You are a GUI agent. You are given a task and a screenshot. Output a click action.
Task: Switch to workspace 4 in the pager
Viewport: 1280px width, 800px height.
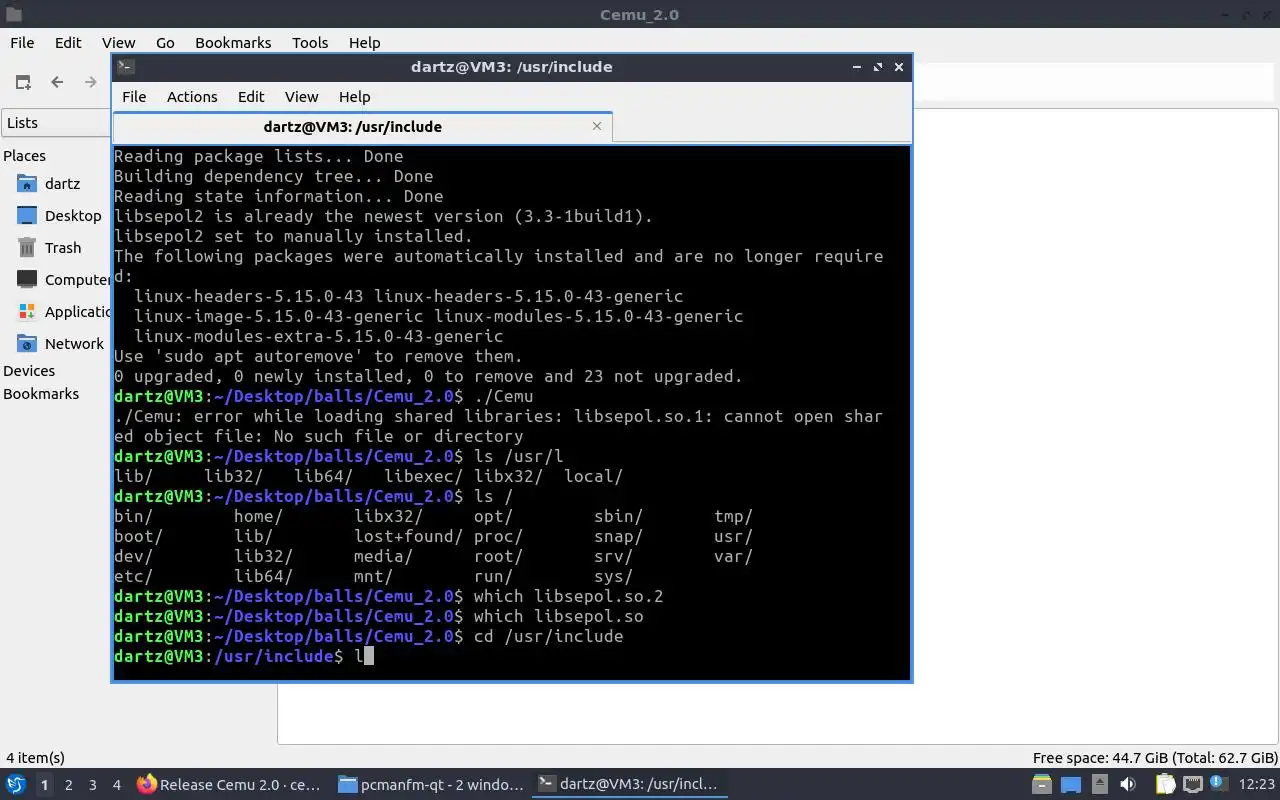click(116, 785)
